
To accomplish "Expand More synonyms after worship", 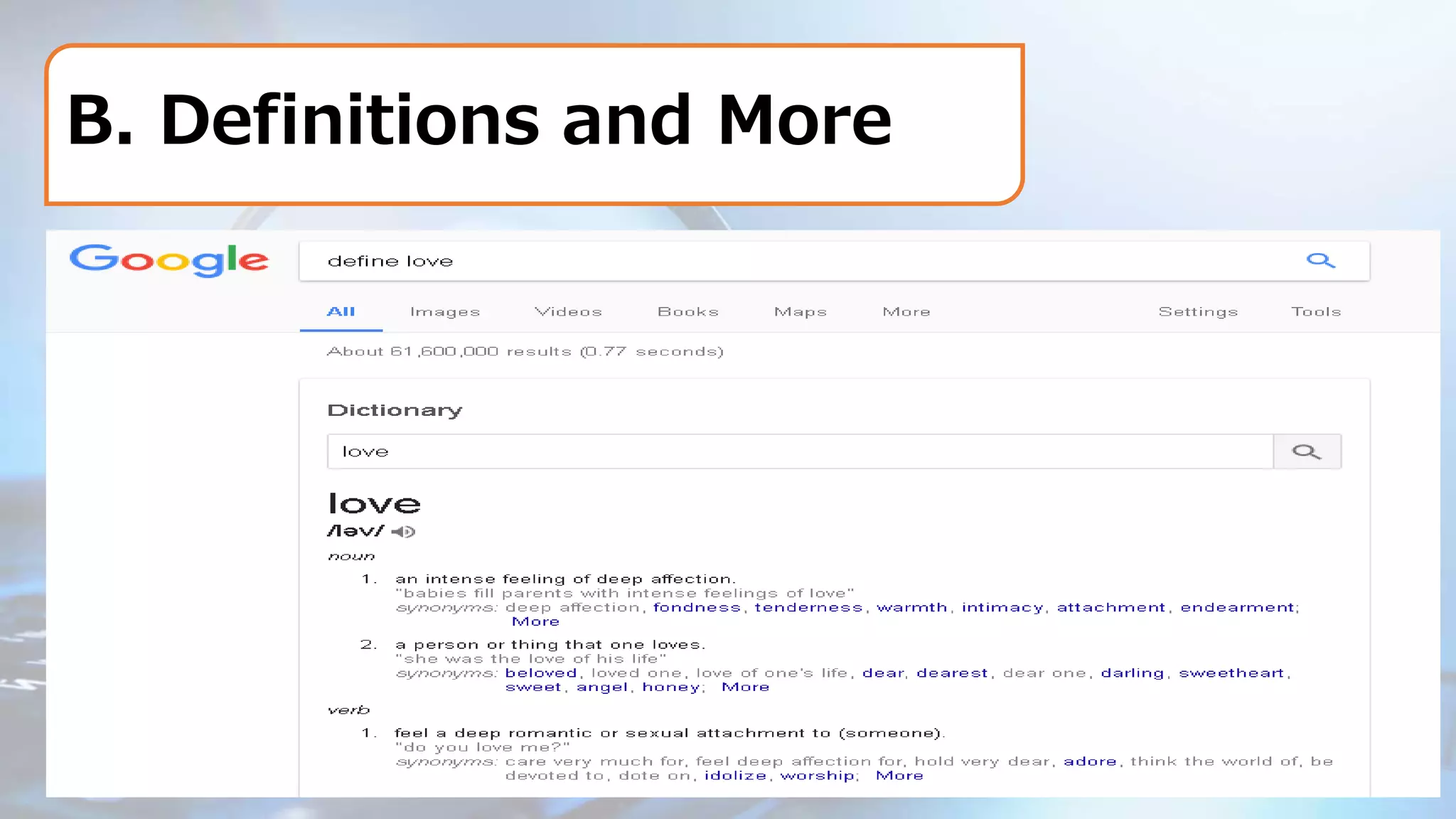I will 900,776.
